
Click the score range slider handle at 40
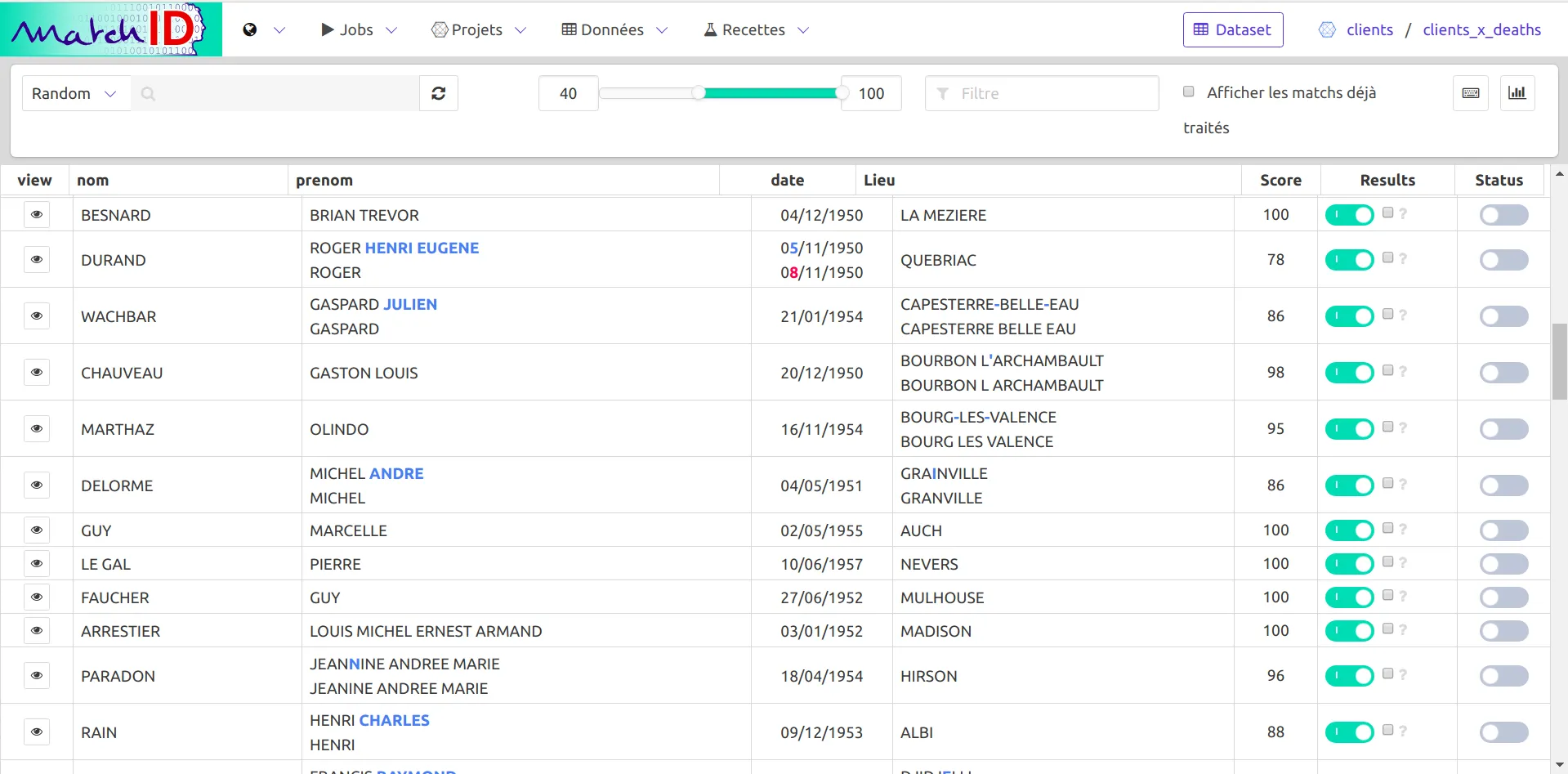(699, 93)
